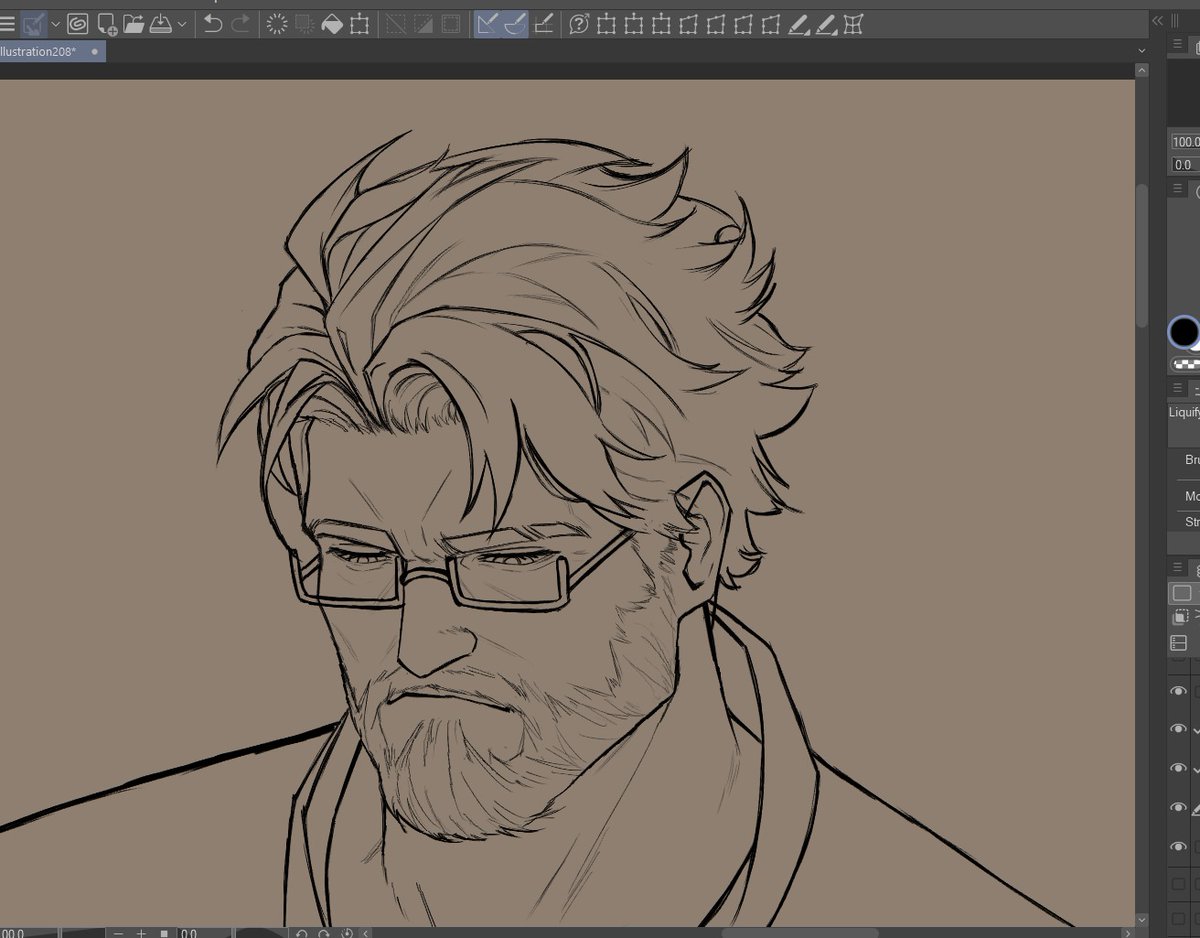
Task: Click the Deselect icon
Action: point(397,24)
